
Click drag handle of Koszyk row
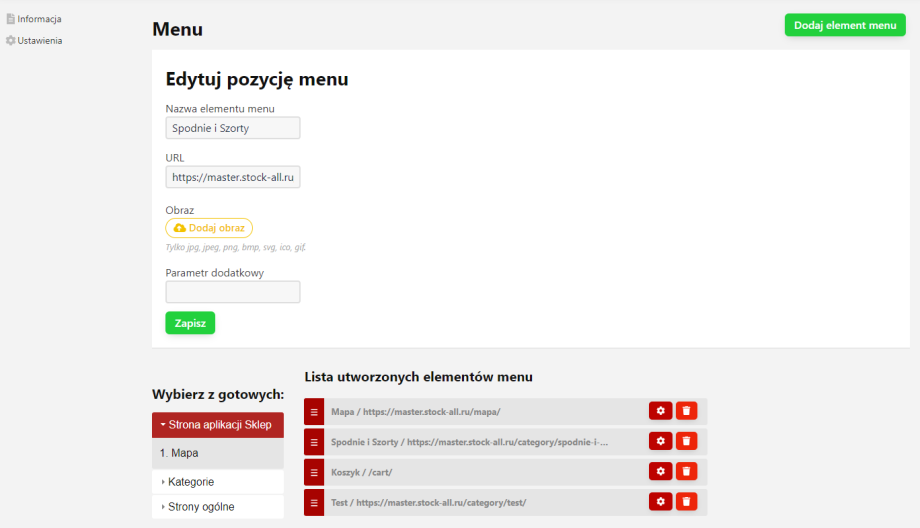tap(313, 471)
